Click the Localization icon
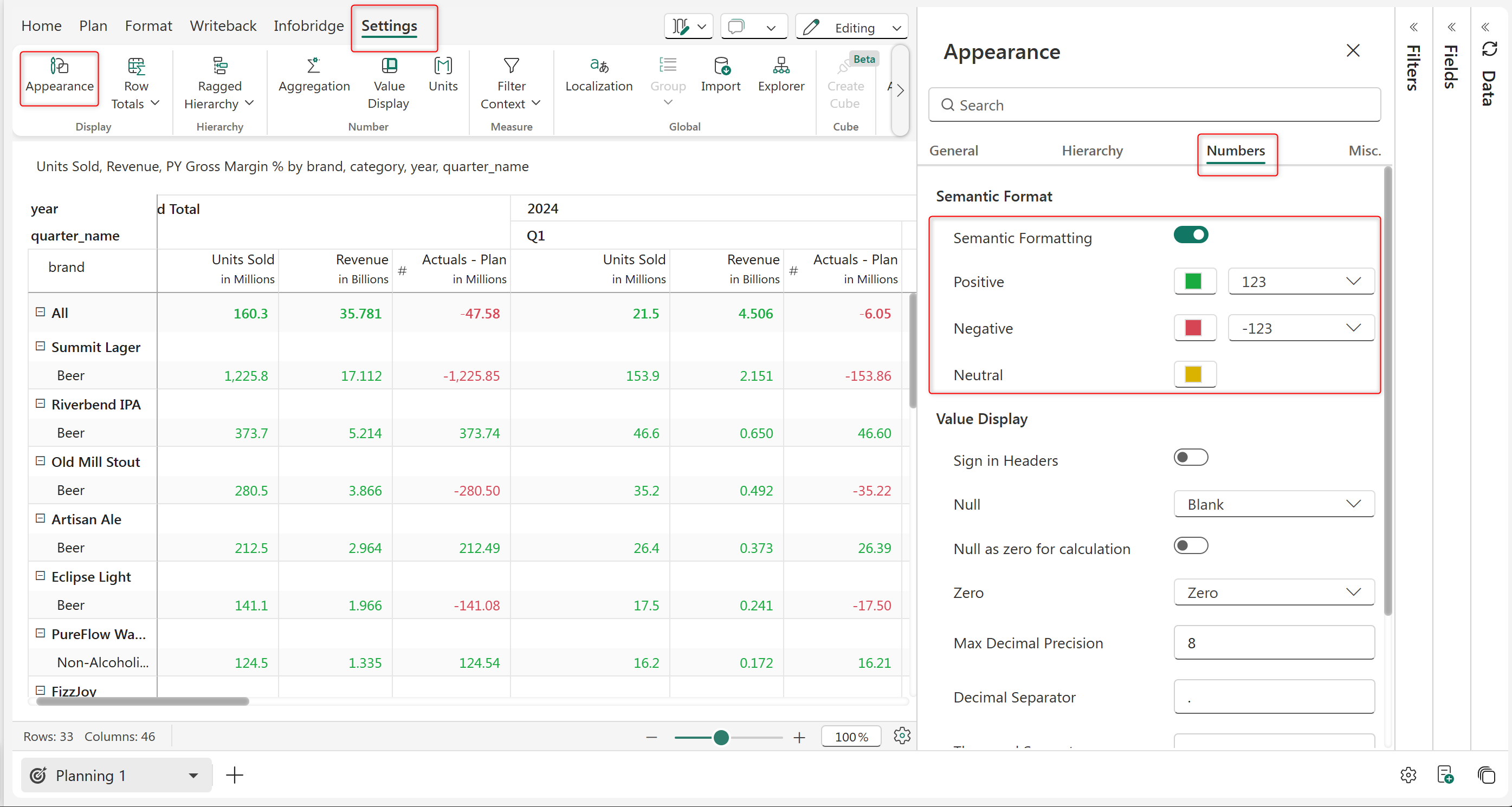This screenshot has height=807, width=1512. click(599, 66)
